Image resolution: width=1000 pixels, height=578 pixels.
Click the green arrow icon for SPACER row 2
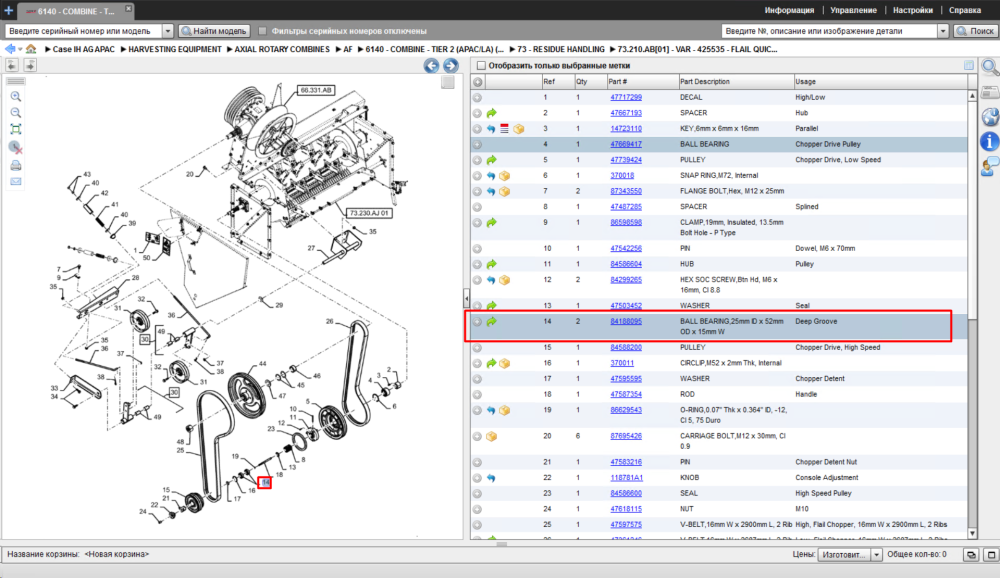[x=492, y=113]
